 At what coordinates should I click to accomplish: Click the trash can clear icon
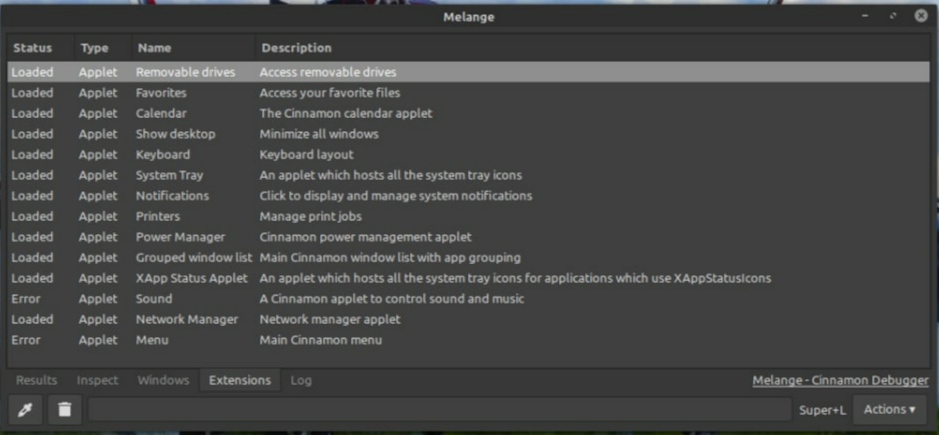(x=64, y=410)
